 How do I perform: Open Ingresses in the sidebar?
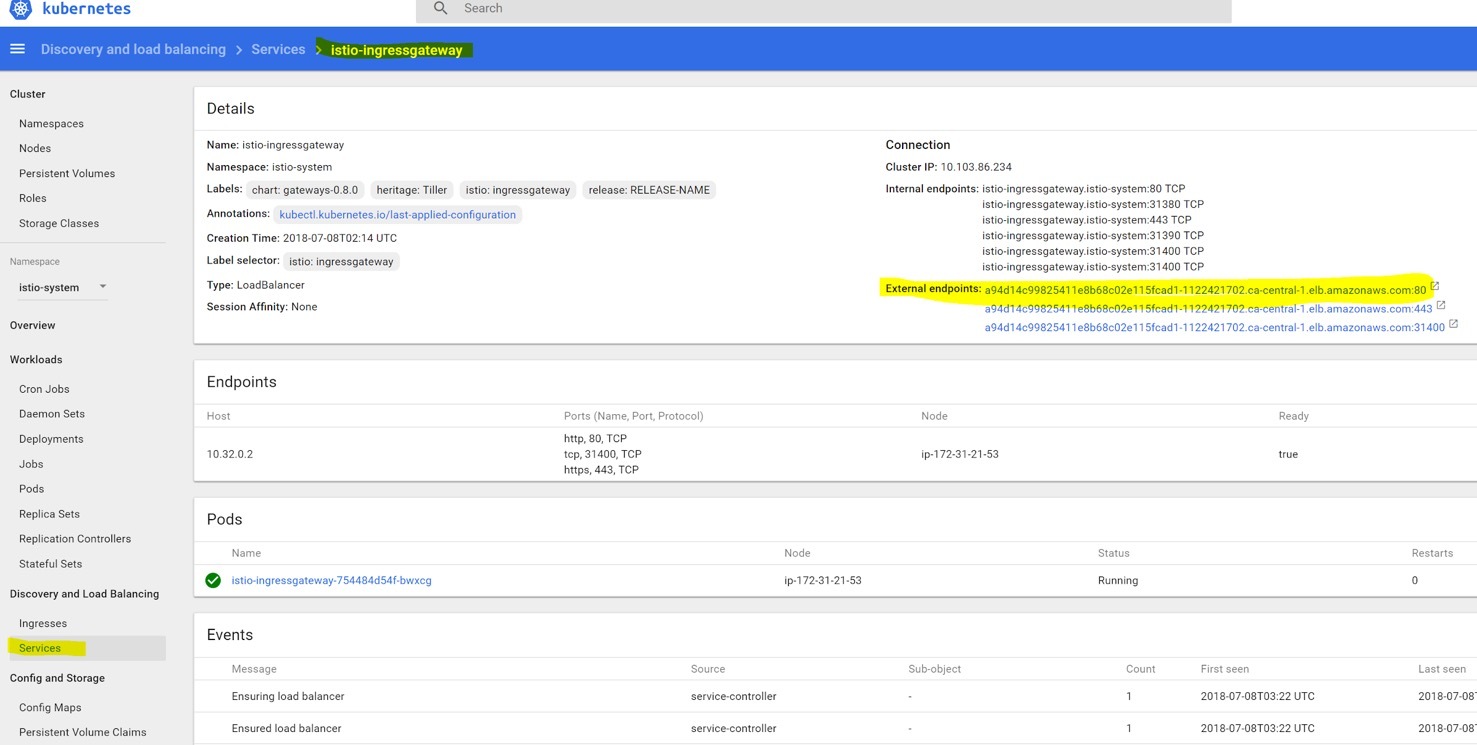pos(43,623)
